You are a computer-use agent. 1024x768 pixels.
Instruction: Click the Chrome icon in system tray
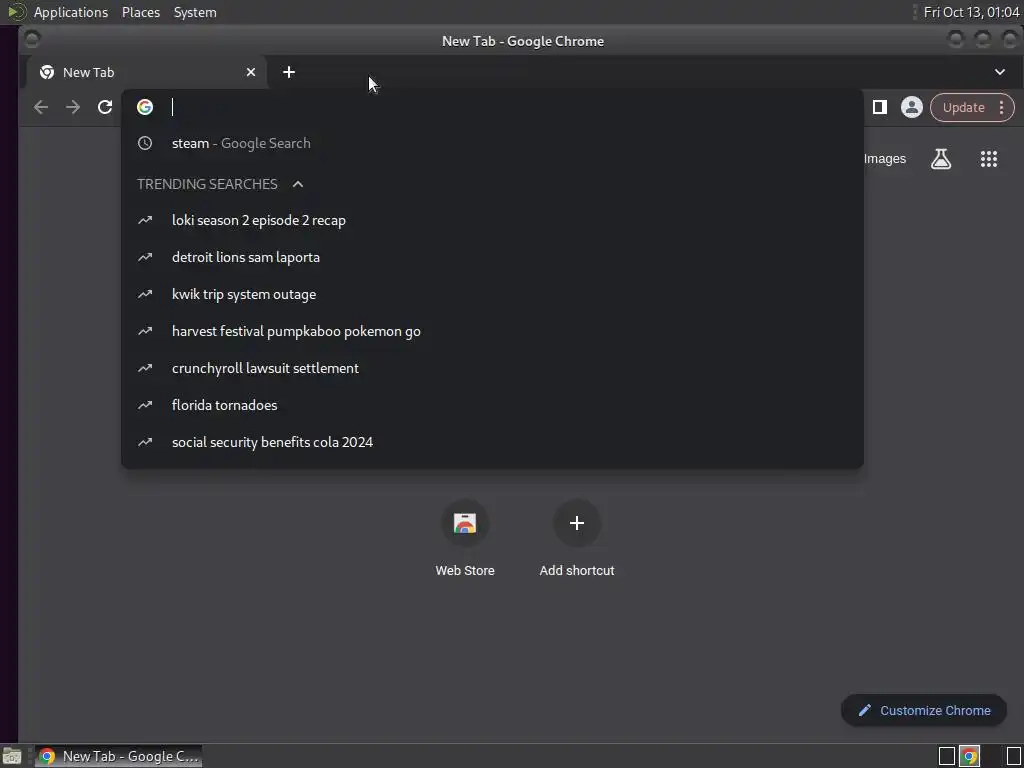(x=970, y=756)
